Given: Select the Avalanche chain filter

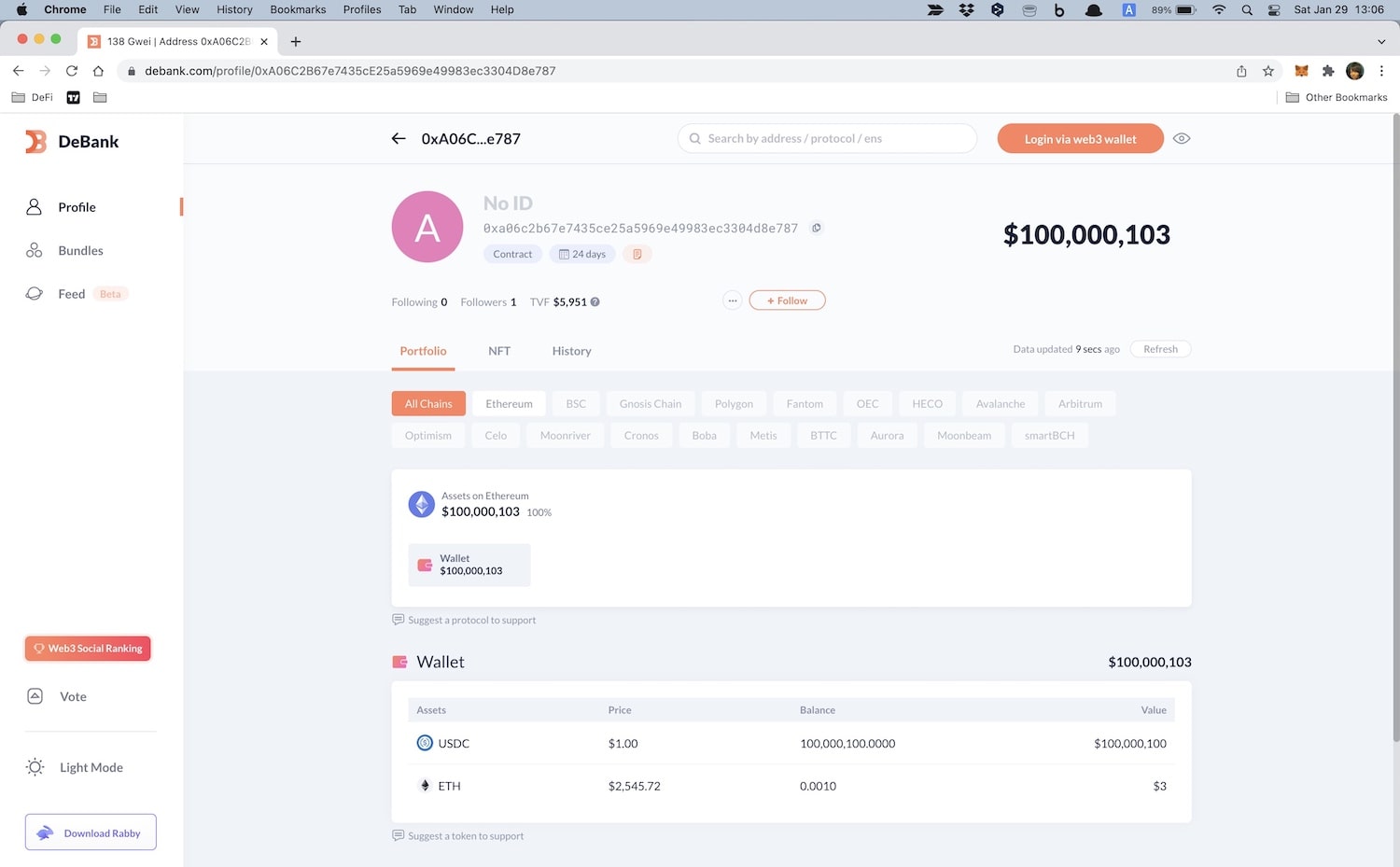Looking at the screenshot, I should tap(1001, 403).
